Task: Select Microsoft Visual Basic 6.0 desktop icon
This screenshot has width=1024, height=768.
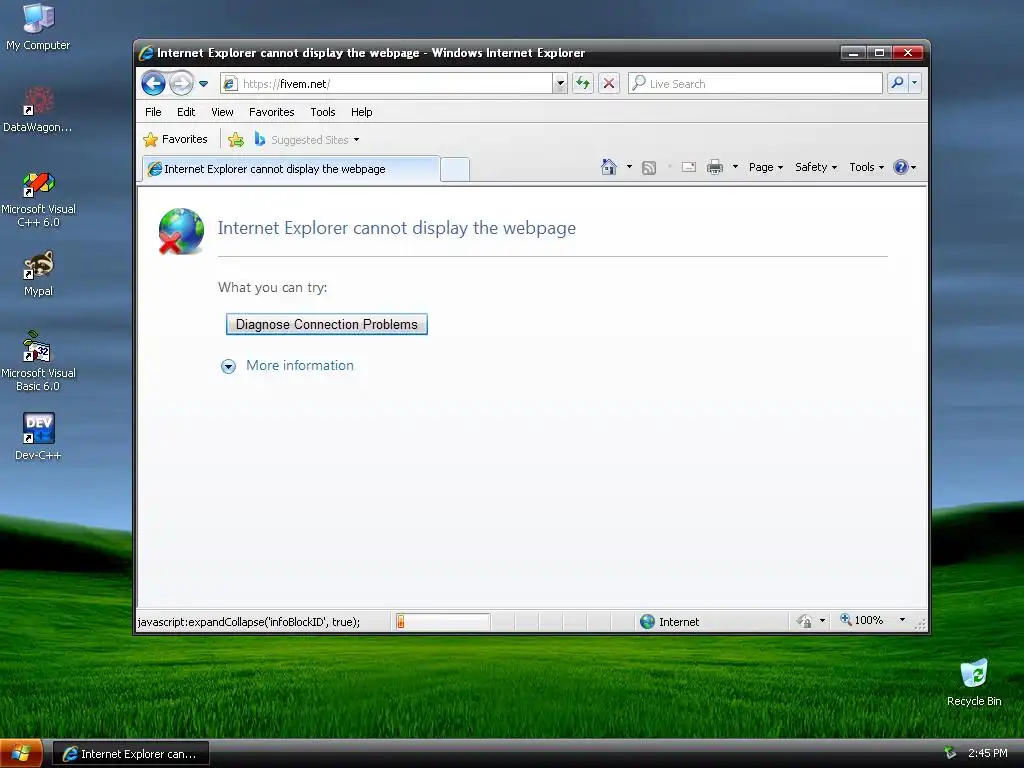Action: [39, 361]
